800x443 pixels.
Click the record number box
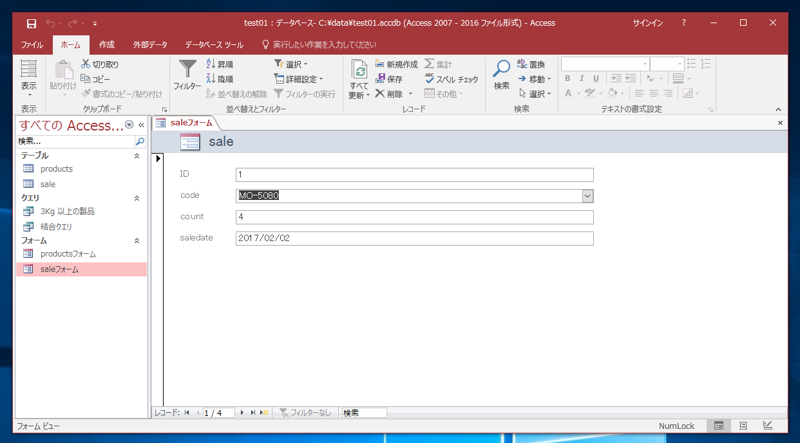pos(218,413)
